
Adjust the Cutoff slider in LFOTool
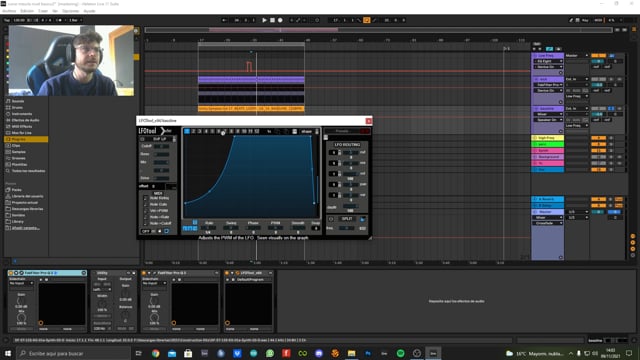(161, 146)
